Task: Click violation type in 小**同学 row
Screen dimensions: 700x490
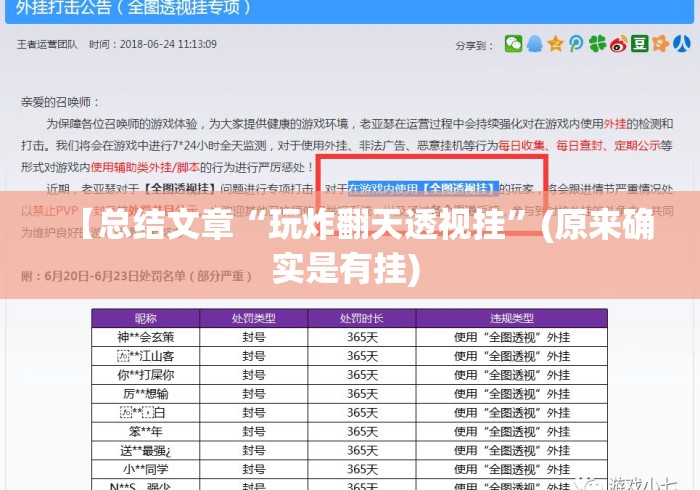Action: tap(512, 469)
